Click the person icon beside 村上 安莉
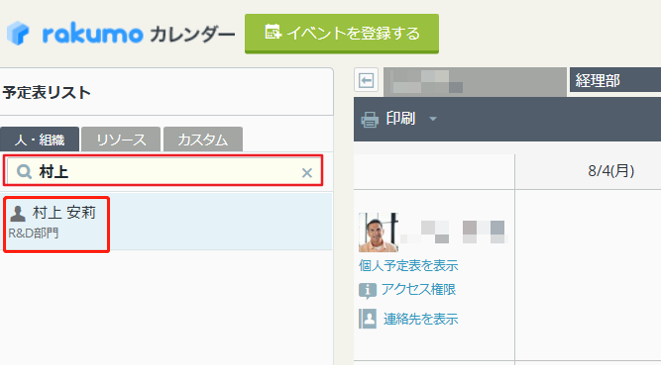This screenshot has width=662, height=365. pos(18,214)
